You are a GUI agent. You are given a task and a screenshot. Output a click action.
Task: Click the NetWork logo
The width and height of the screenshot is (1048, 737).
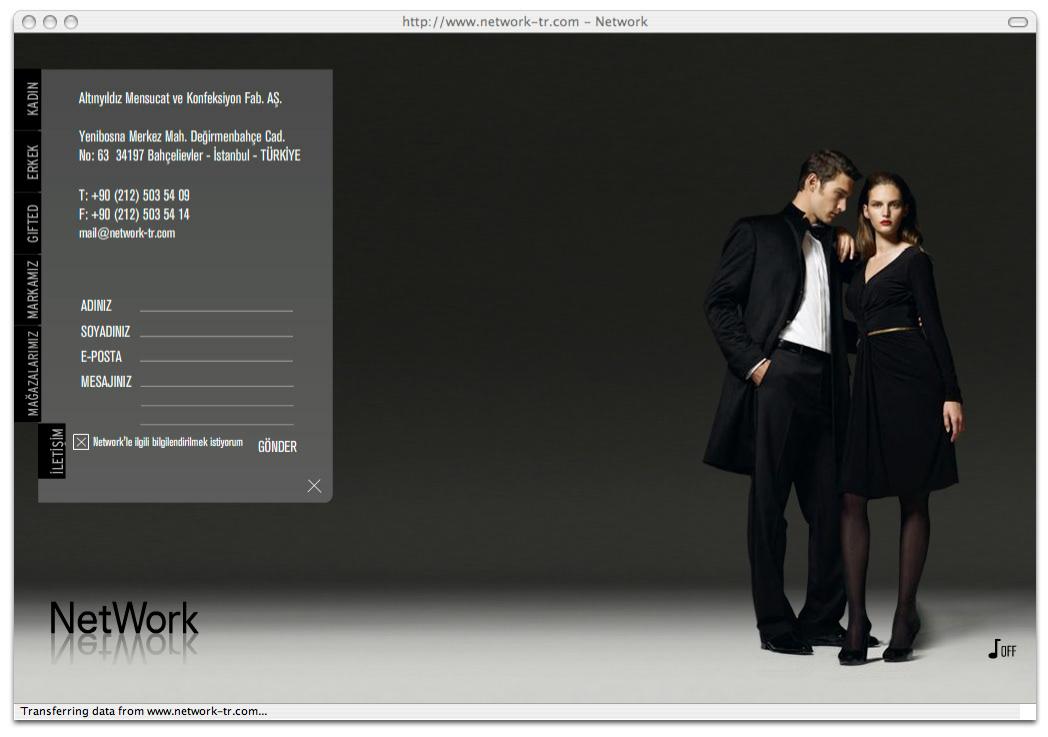[124, 619]
